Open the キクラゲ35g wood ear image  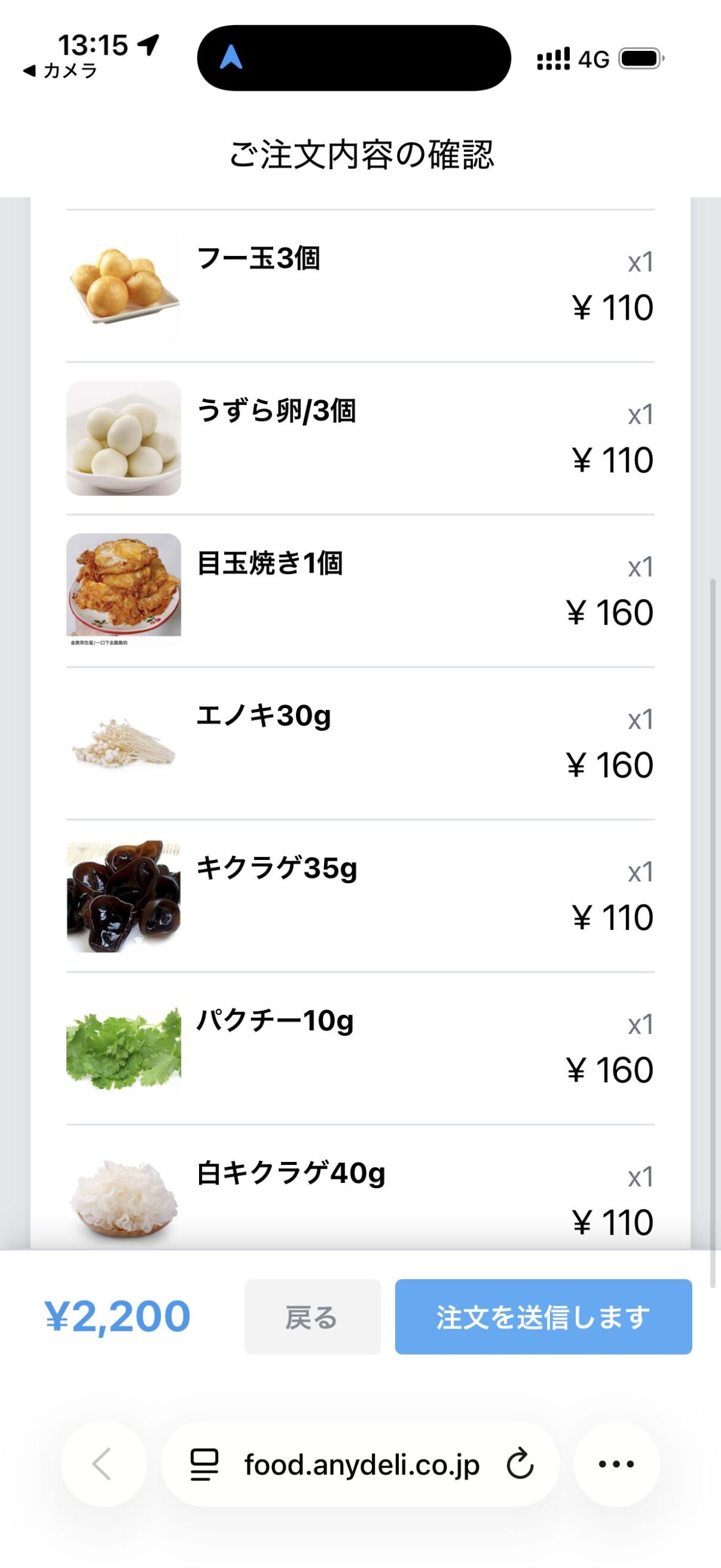pyautogui.click(x=124, y=895)
